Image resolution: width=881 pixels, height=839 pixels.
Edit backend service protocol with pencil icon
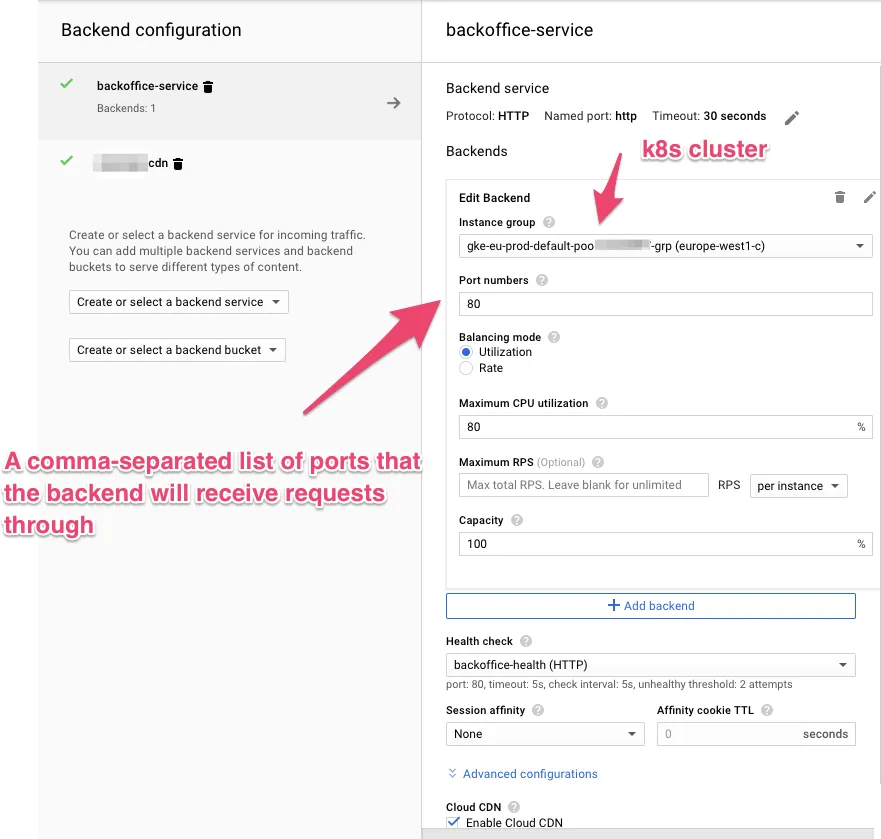(792, 118)
